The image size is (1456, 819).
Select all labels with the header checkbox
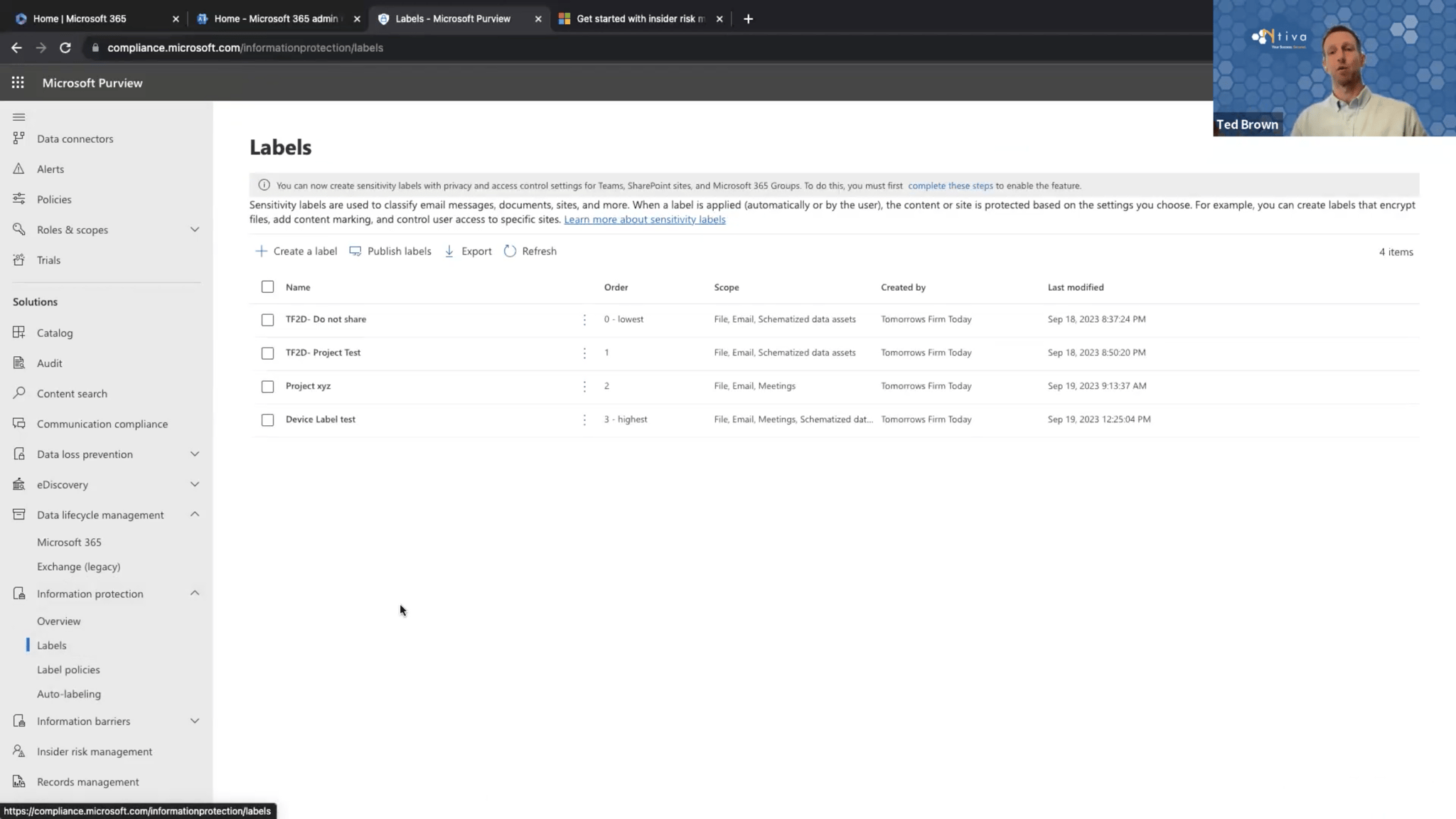pyautogui.click(x=267, y=287)
